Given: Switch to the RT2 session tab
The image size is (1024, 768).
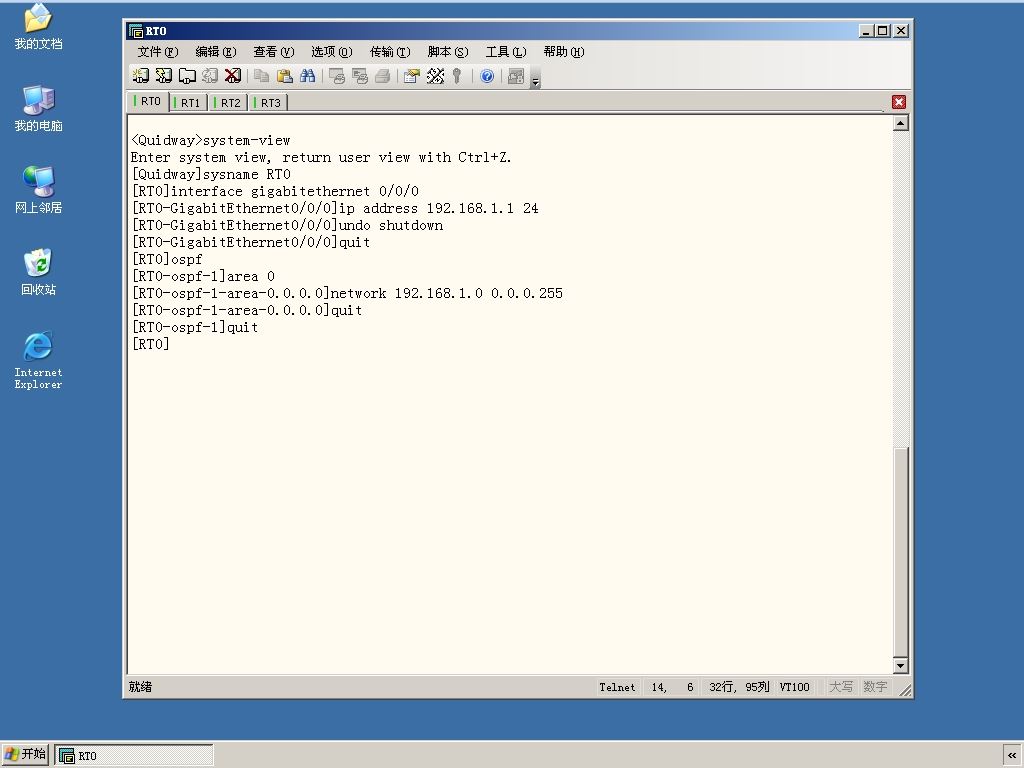Looking at the screenshot, I should (229, 103).
